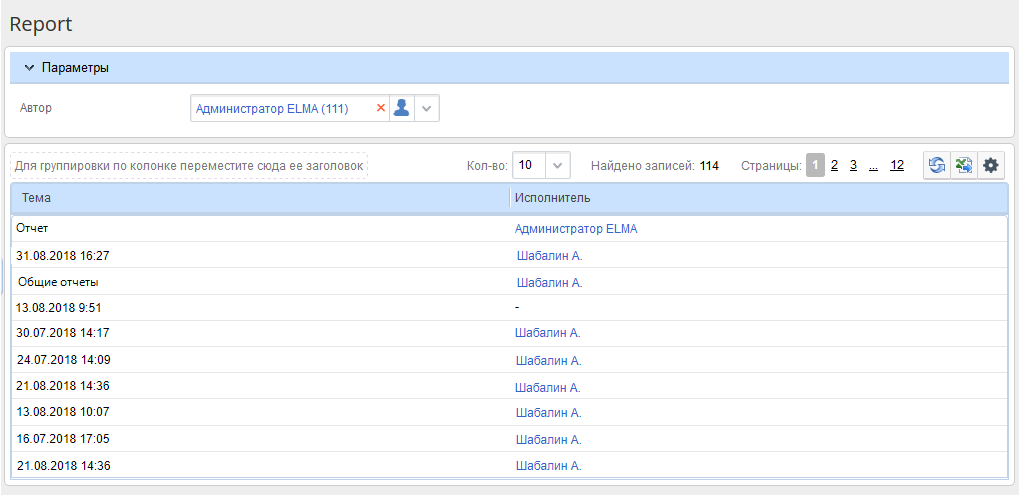Go to page 2
1019x495 pixels.
click(834, 166)
